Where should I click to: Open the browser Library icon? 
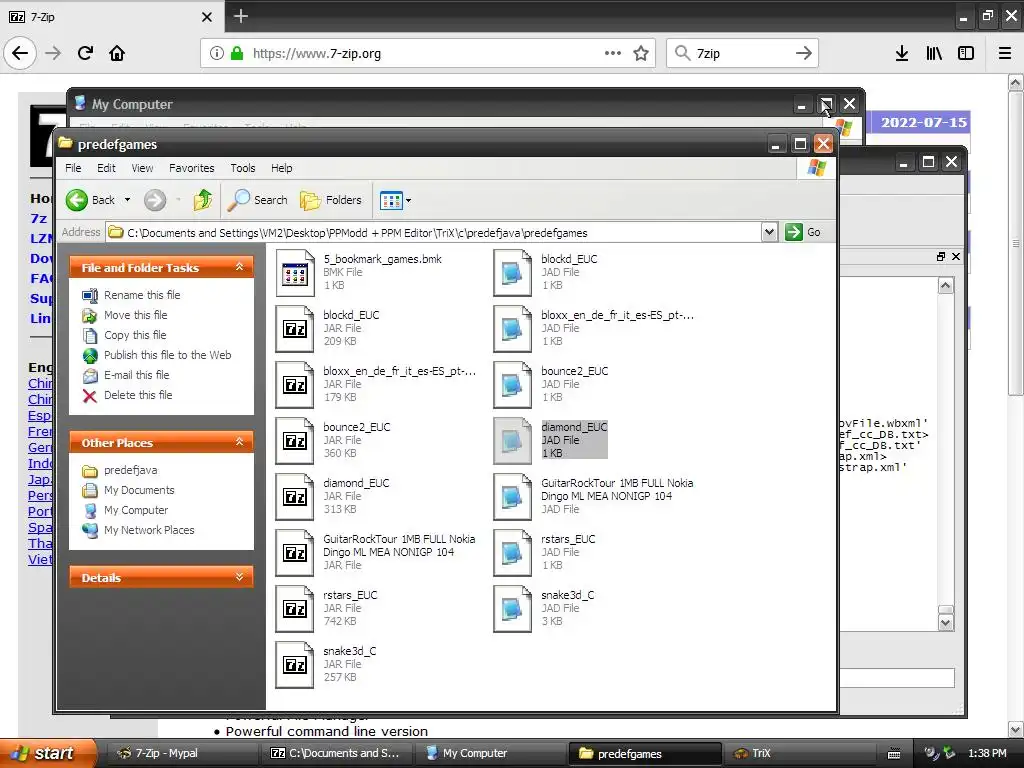click(x=934, y=53)
